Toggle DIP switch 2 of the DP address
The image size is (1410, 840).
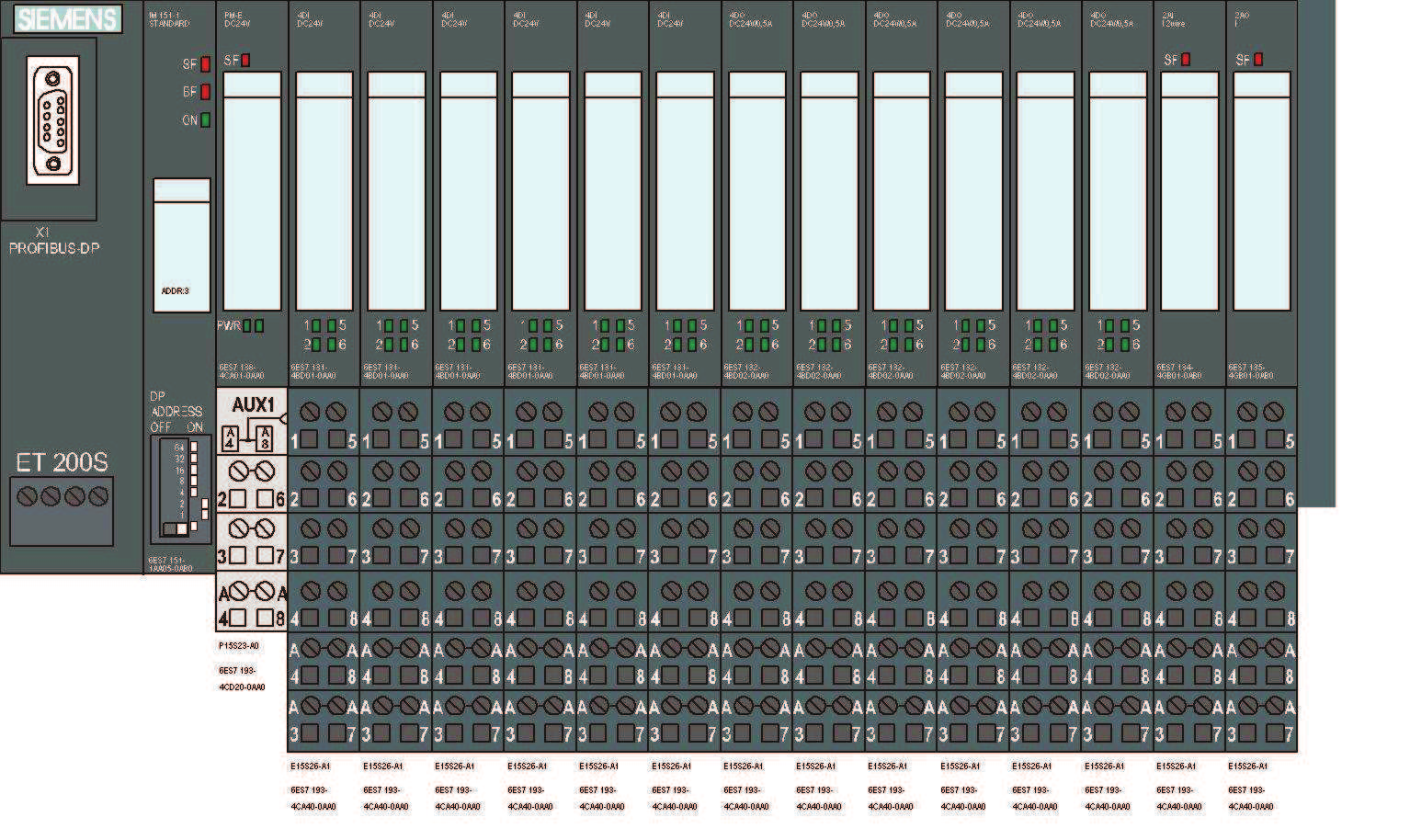point(205,503)
